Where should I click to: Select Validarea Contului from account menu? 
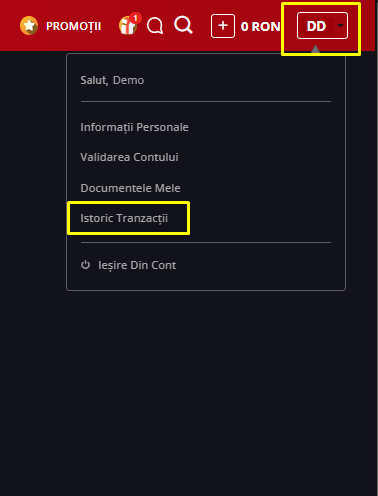(x=129, y=157)
